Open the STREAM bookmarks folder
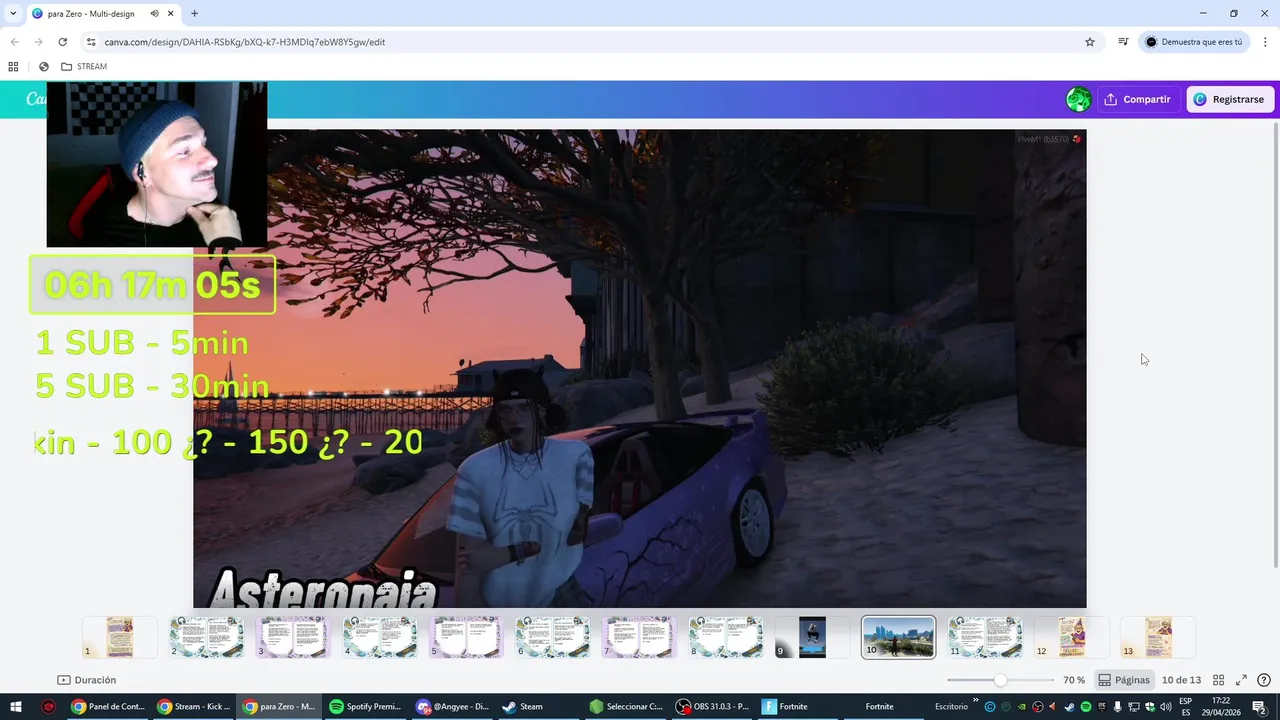Image resolution: width=1280 pixels, height=720 pixels. click(84, 67)
